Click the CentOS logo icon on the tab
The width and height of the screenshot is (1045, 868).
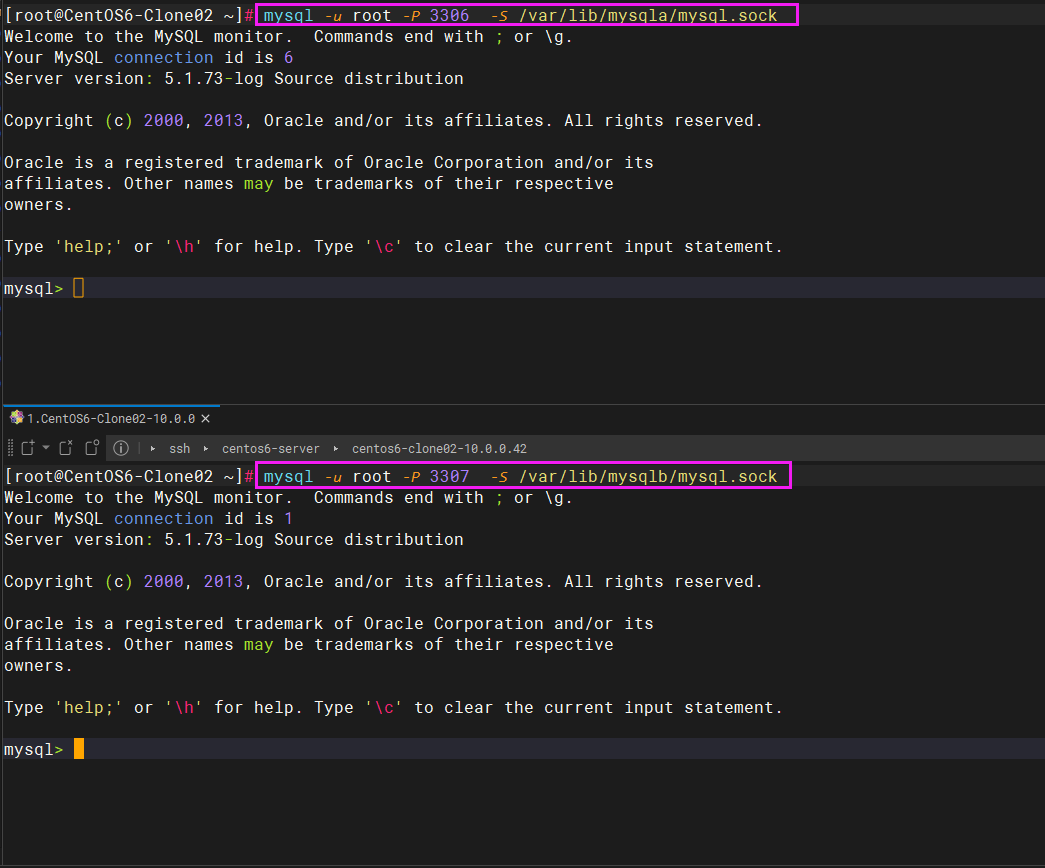(x=17, y=418)
